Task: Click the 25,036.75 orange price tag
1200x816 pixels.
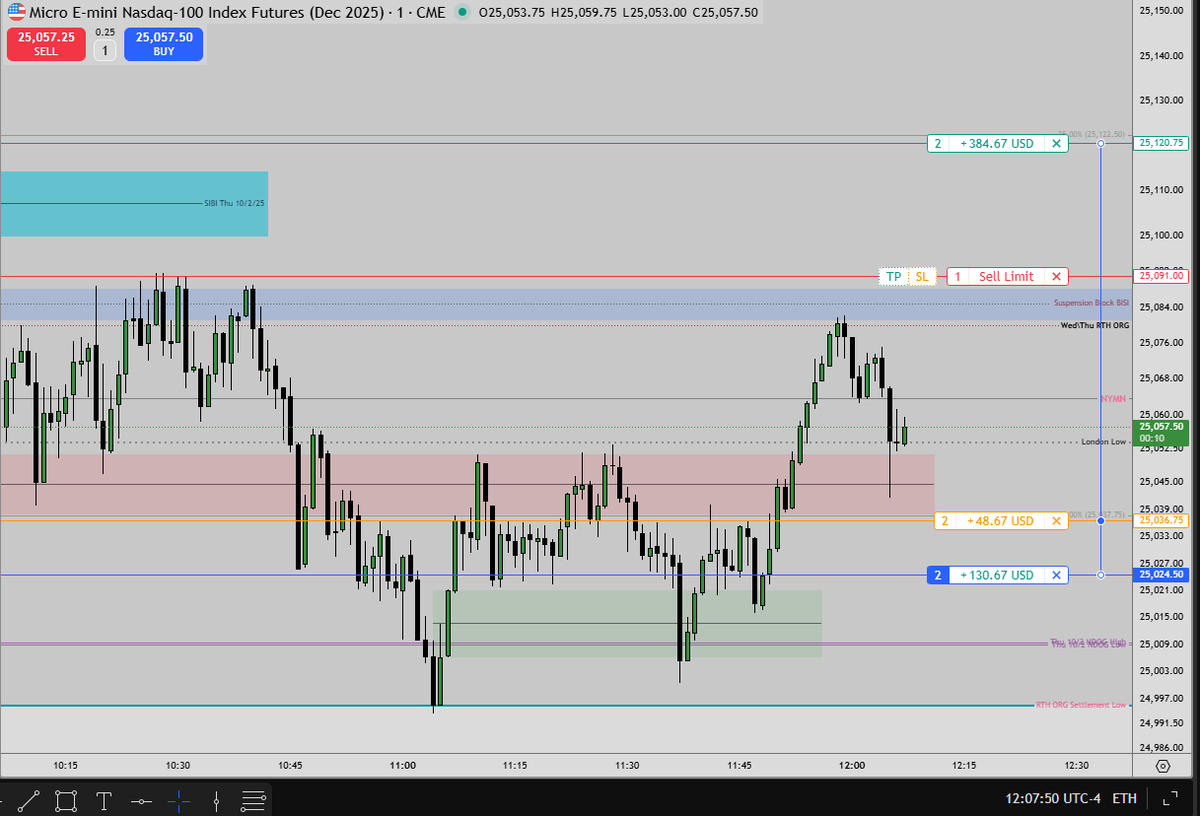Action: point(1162,520)
